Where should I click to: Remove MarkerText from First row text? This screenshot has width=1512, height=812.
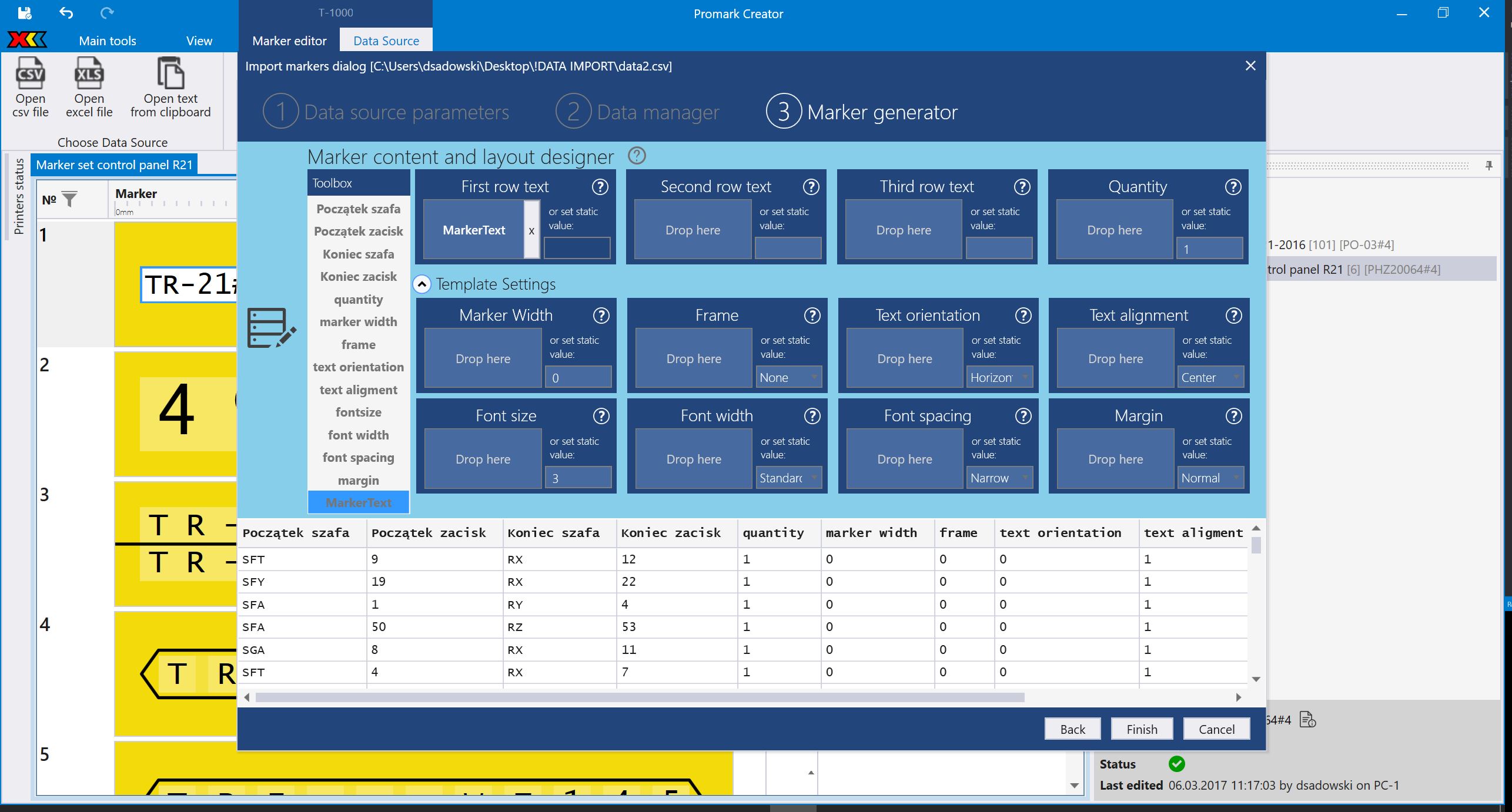tap(531, 230)
